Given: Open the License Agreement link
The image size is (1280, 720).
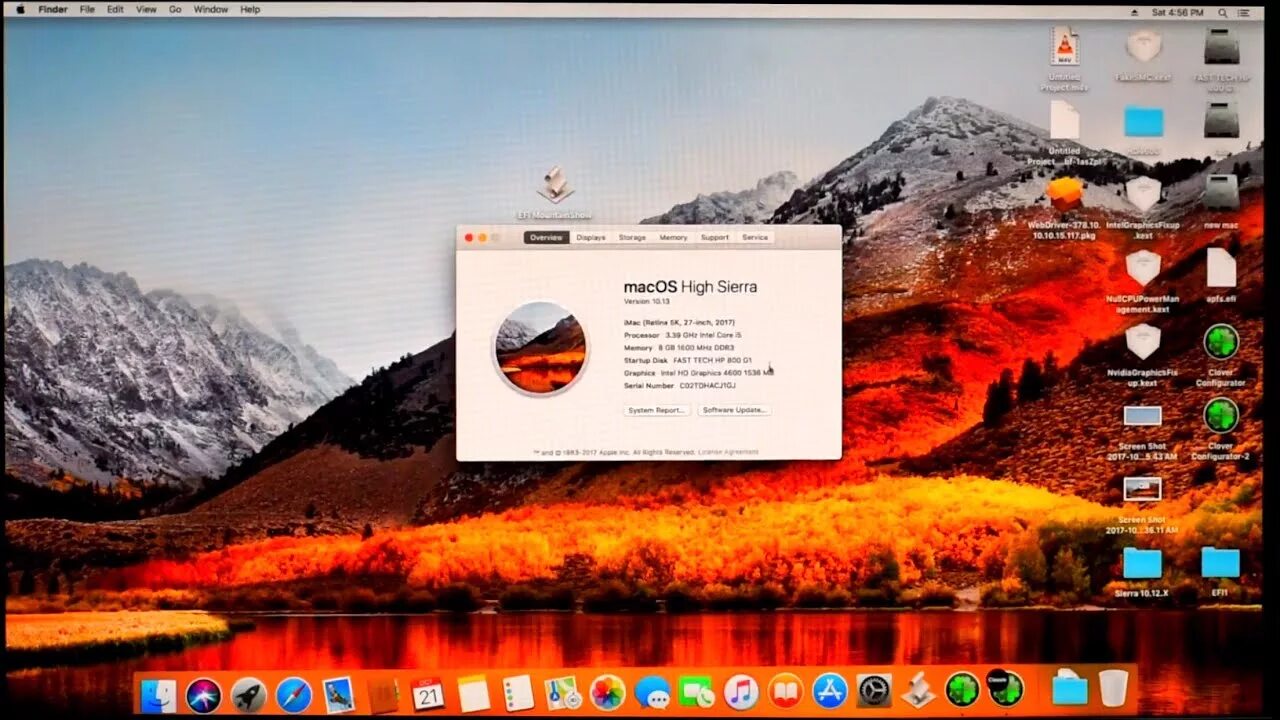Looking at the screenshot, I should (728, 452).
